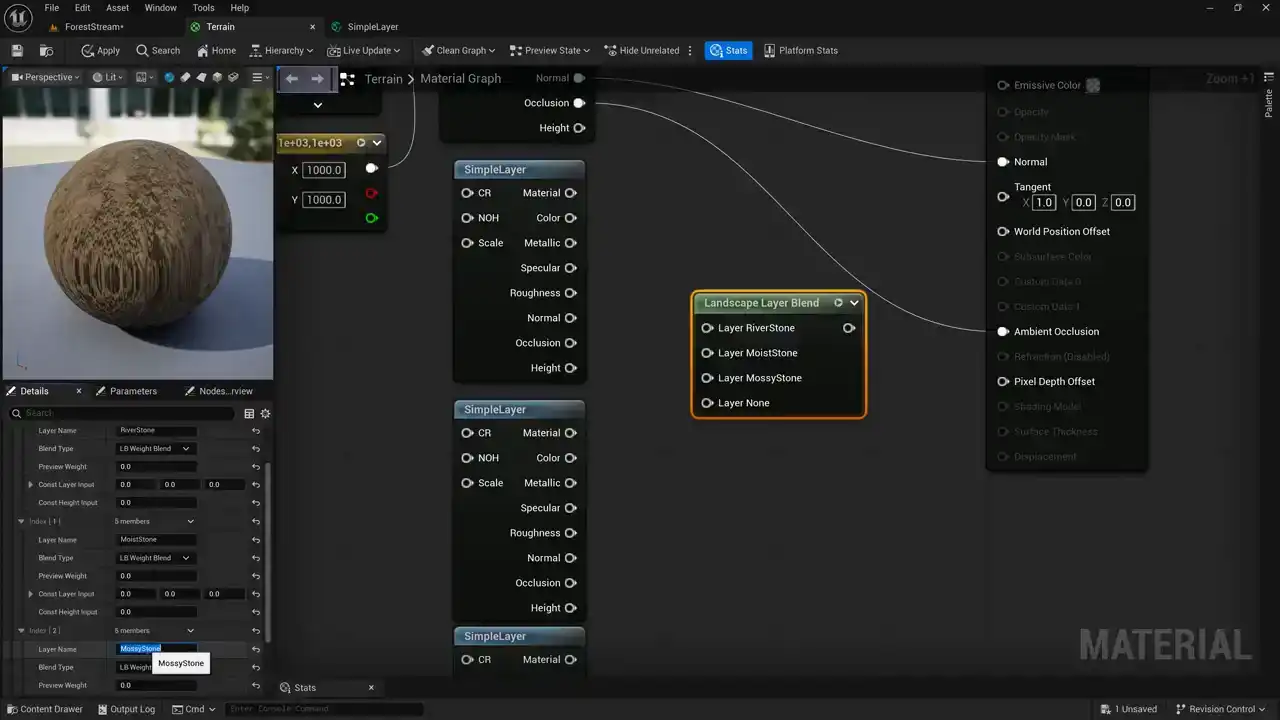Set the preview mesh to cube
1280x720 pixels.
click(217, 77)
